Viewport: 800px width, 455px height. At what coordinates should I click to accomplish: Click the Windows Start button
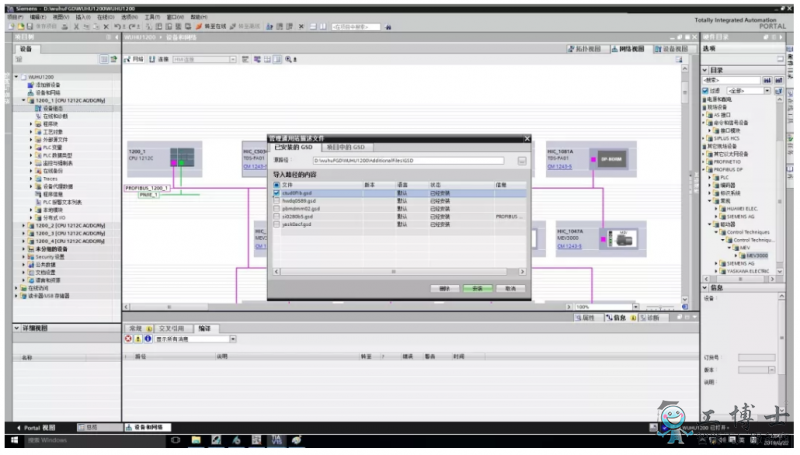(x=14, y=440)
